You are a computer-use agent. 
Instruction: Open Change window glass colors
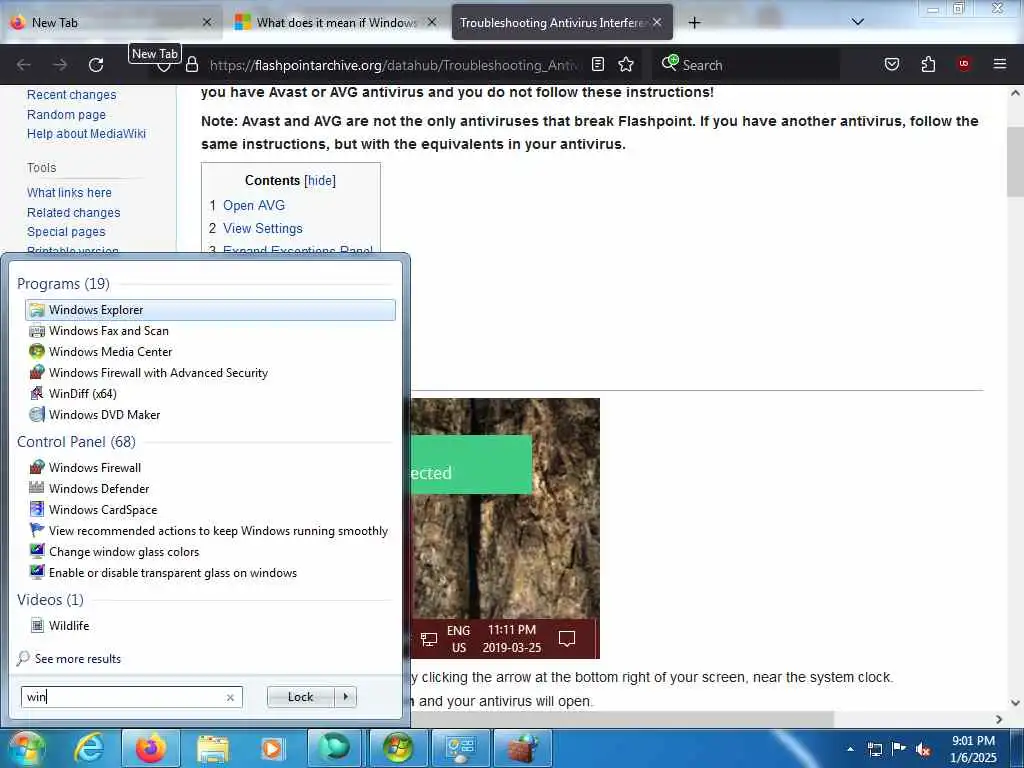coord(210,551)
